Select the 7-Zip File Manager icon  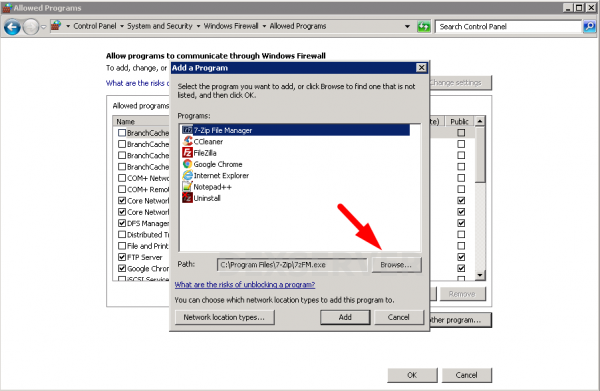point(187,130)
